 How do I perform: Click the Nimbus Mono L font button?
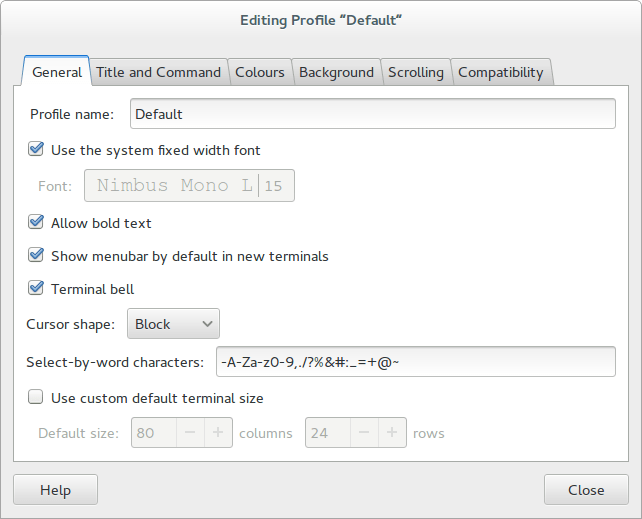pos(189,186)
